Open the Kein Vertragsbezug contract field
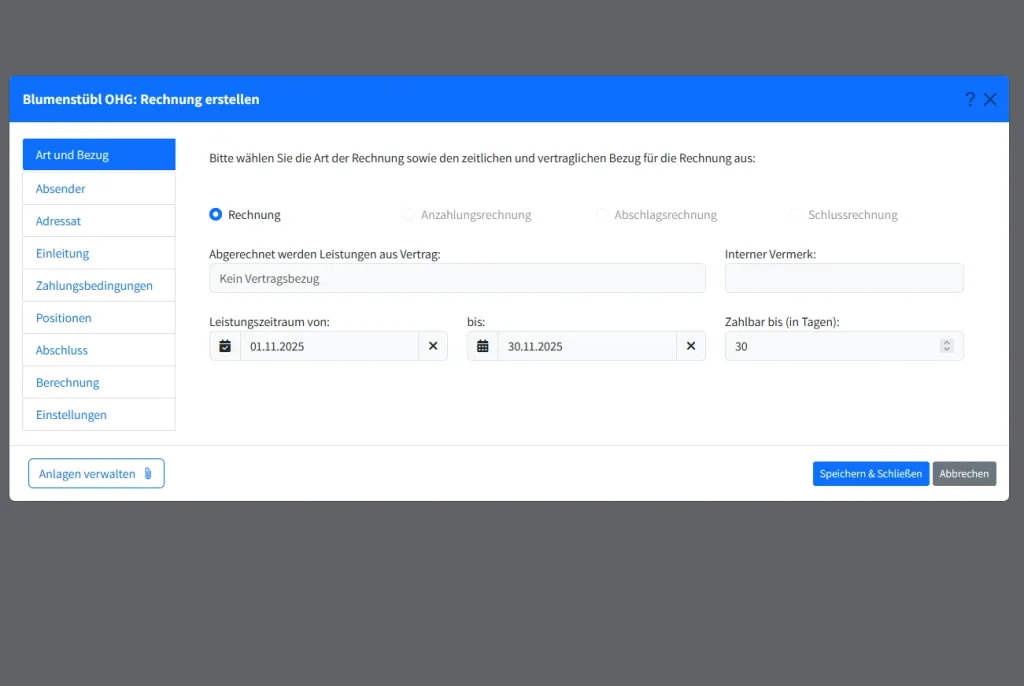This screenshot has width=1024, height=686. [457, 279]
